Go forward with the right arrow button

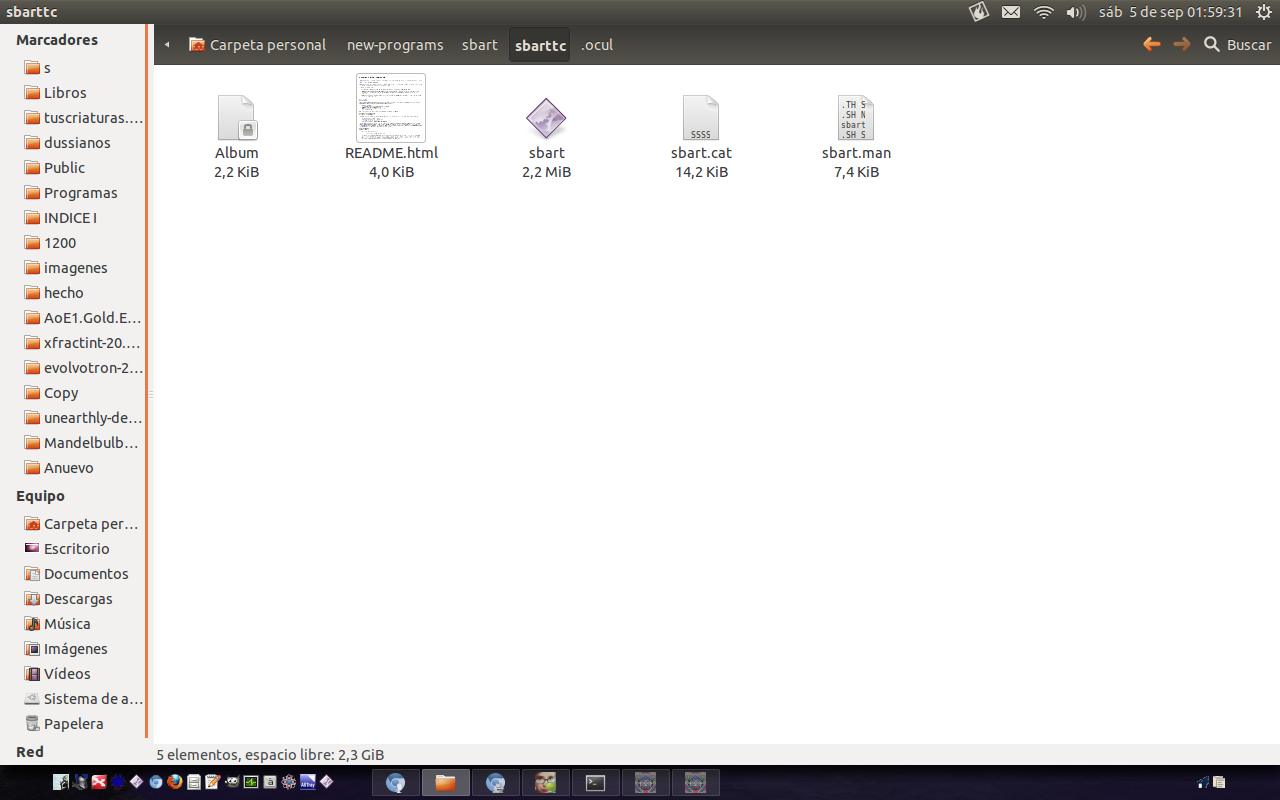[x=1182, y=44]
